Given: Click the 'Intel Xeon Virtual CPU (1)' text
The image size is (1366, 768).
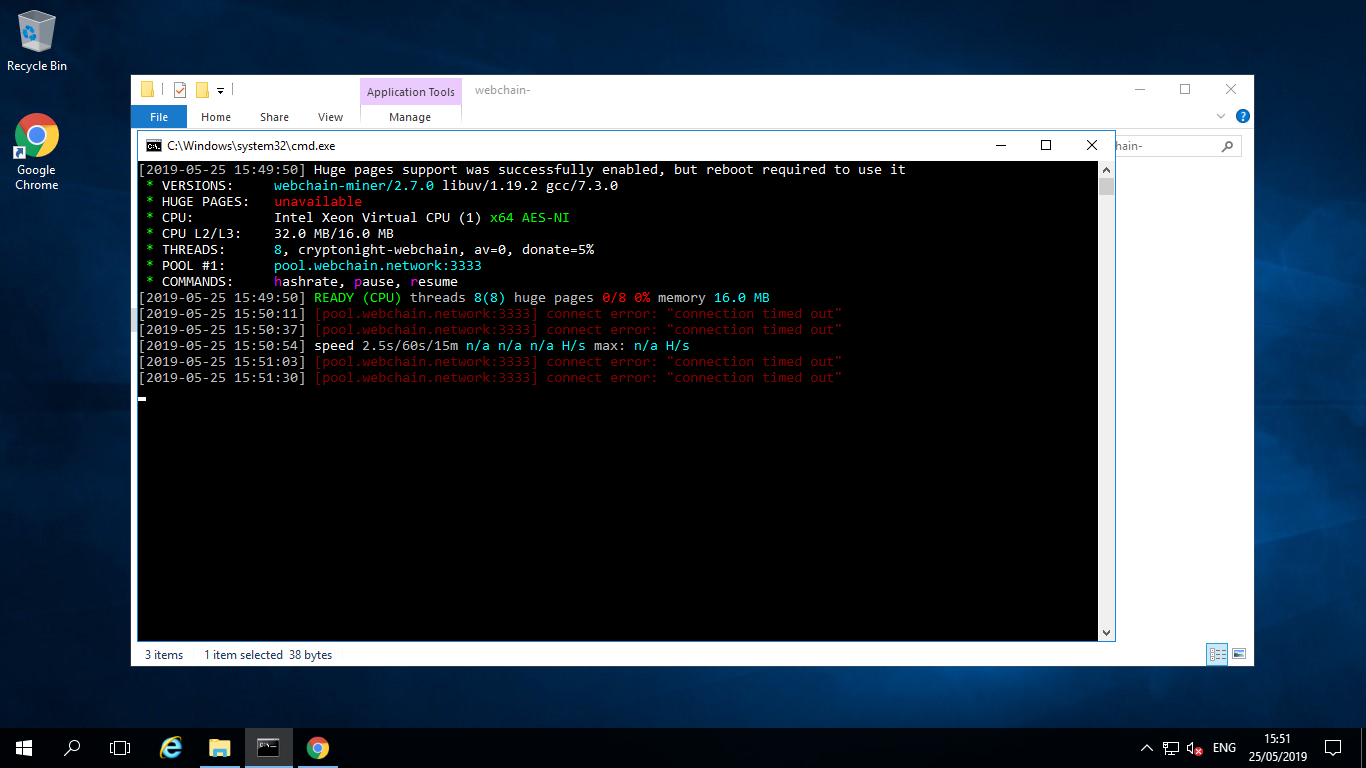Looking at the screenshot, I should (x=378, y=218).
